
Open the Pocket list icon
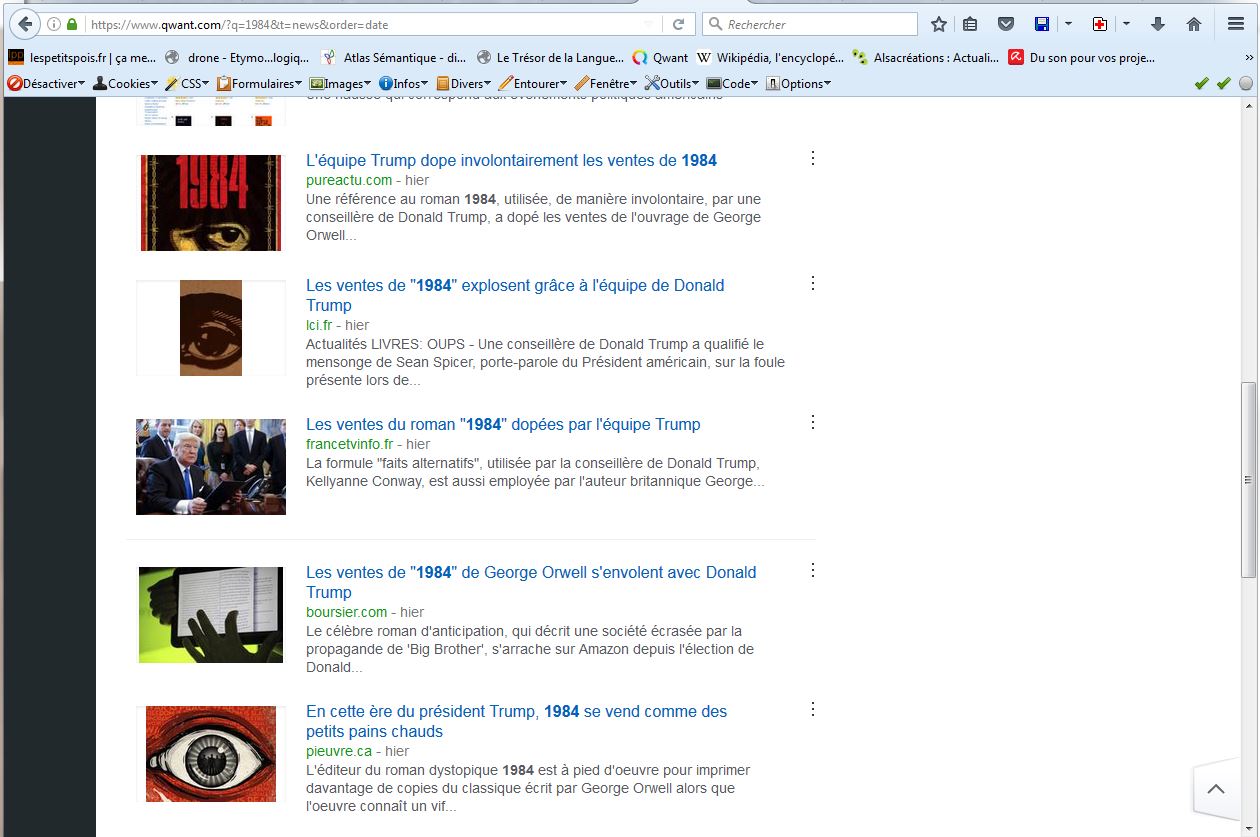[1006, 24]
